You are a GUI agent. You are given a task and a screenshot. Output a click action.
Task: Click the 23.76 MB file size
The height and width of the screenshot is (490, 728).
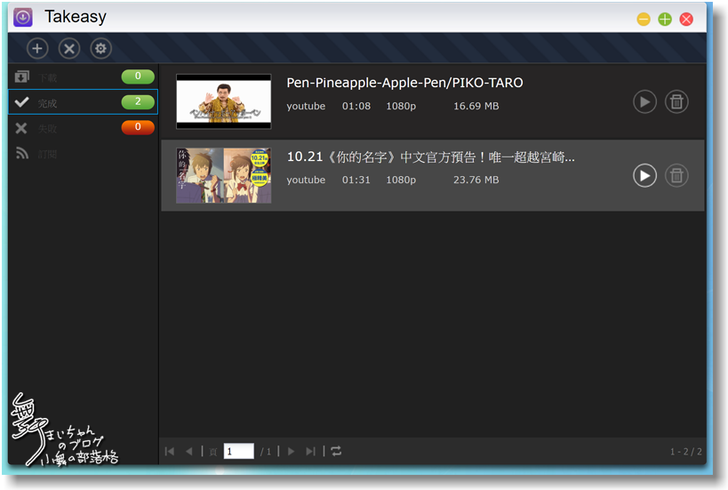tap(476, 180)
